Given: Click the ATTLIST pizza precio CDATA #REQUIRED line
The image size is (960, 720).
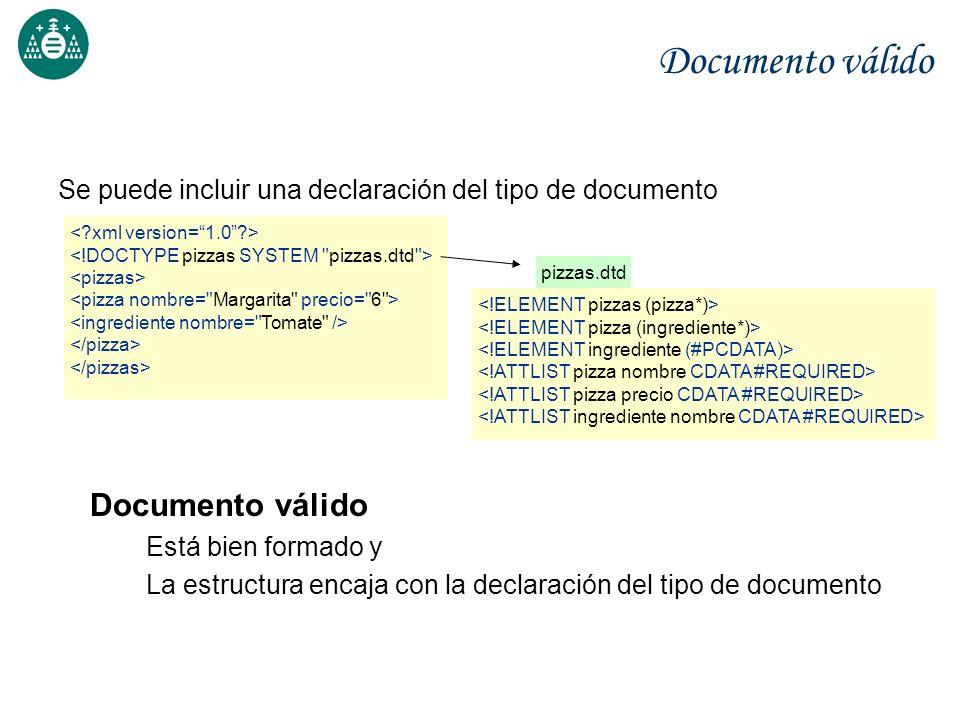Looking at the screenshot, I should coord(670,394).
